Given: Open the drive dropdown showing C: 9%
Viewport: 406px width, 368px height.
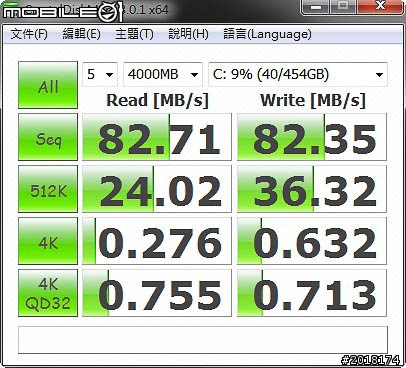Looking at the screenshot, I should [x=298, y=74].
